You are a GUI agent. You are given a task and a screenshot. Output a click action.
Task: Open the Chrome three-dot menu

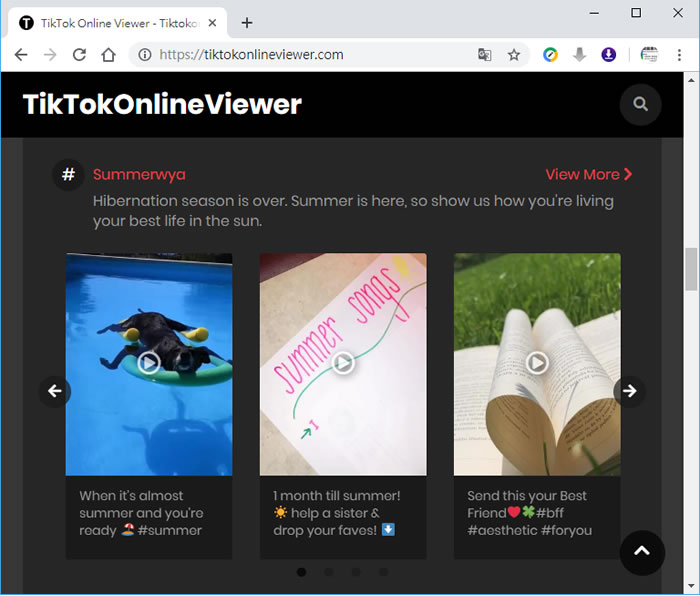(679, 55)
